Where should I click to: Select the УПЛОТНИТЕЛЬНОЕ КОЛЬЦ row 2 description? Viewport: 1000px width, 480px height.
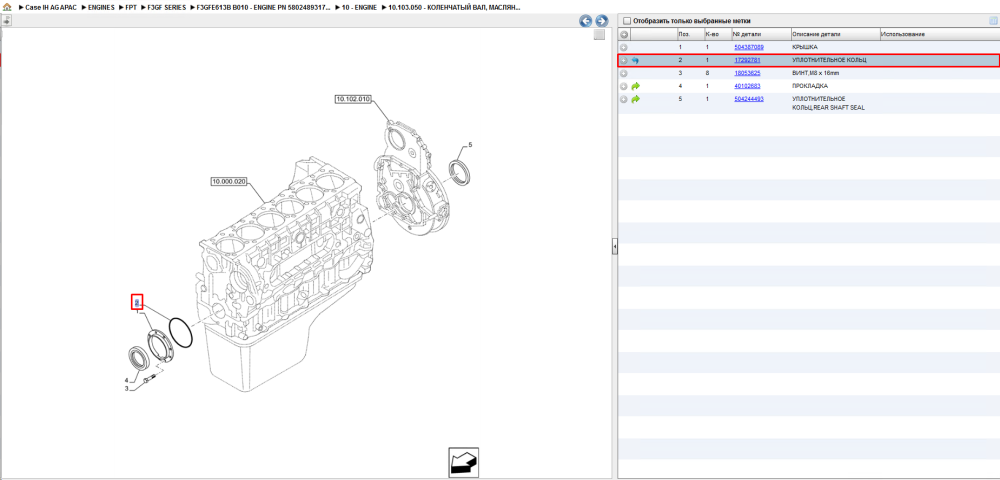pos(829,60)
